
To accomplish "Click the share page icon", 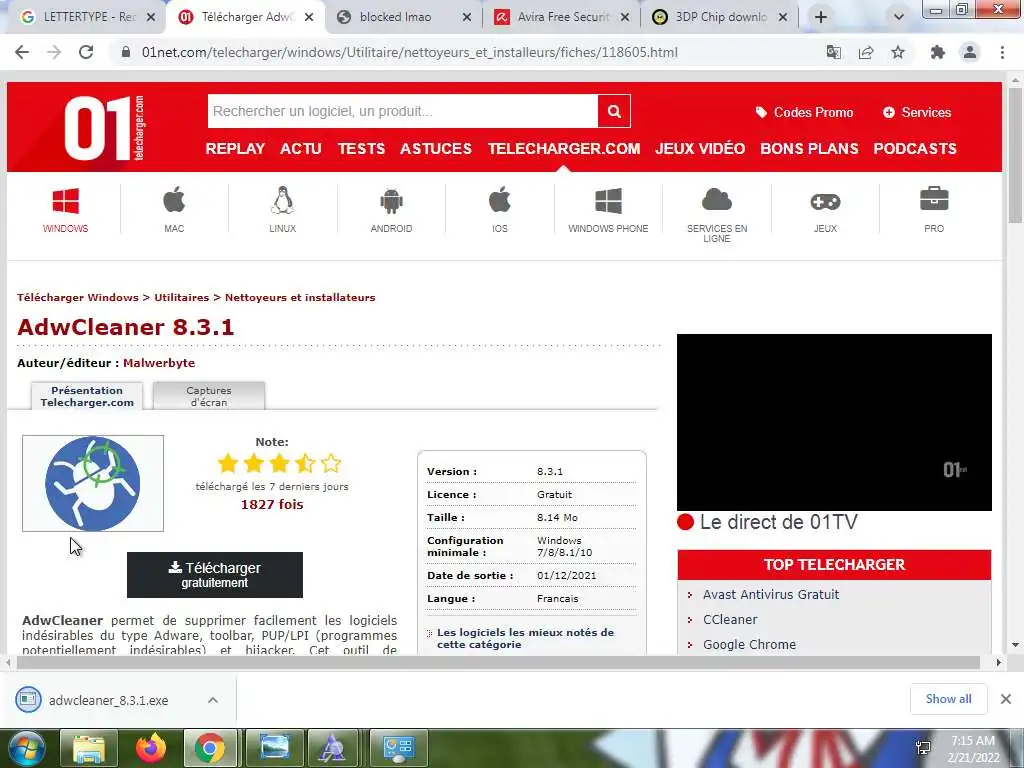I will pos(866,52).
